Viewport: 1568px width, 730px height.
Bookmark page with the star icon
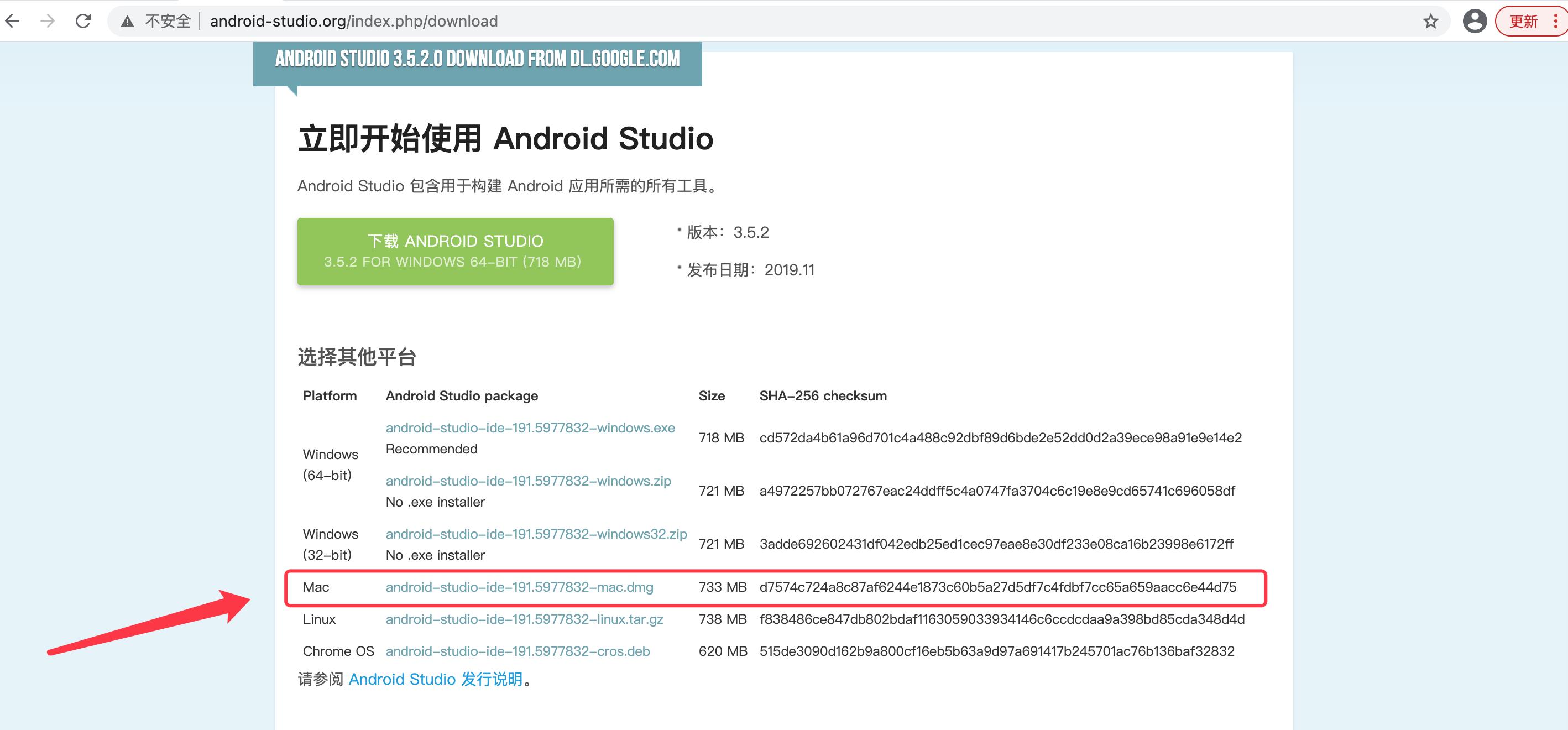[1430, 22]
